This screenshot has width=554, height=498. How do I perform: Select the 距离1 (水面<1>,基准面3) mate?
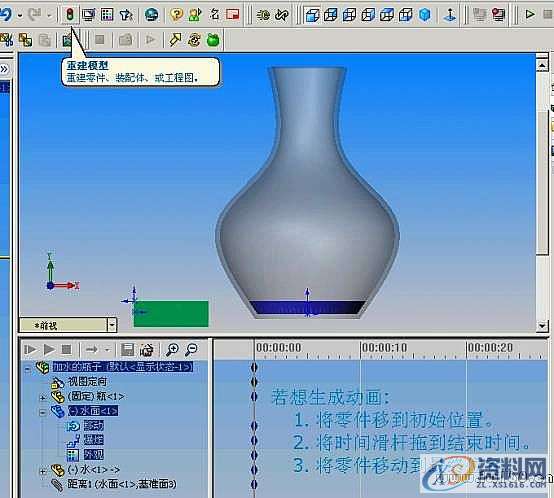[122, 484]
